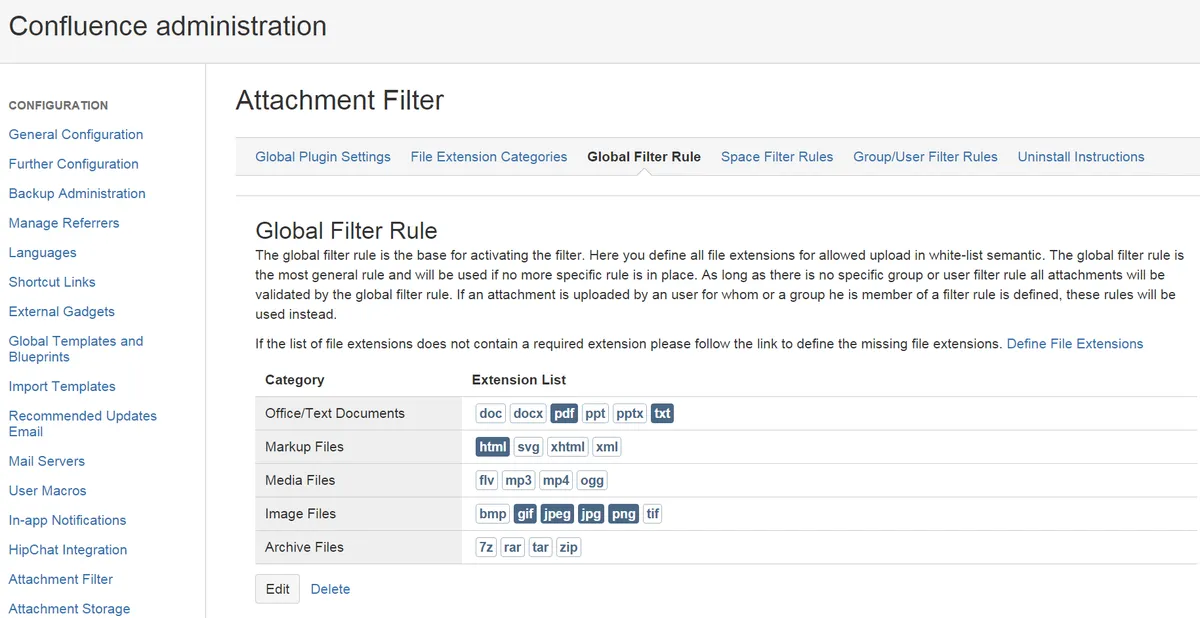This screenshot has width=1200, height=618.
Task: Click the bmp extension tag
Action: tap(493, 514)
